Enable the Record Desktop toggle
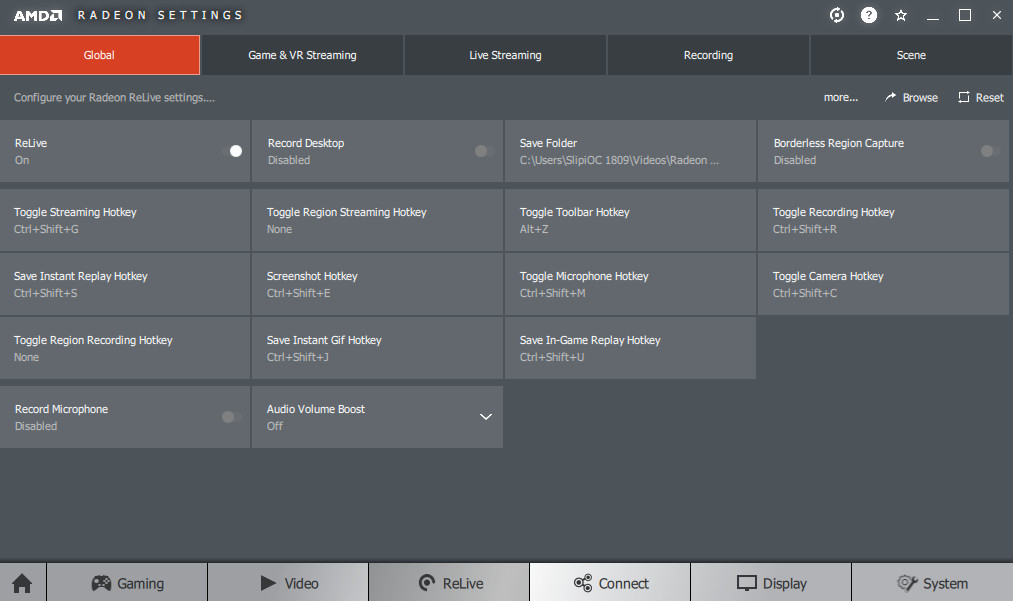 (x=484, y=151)
